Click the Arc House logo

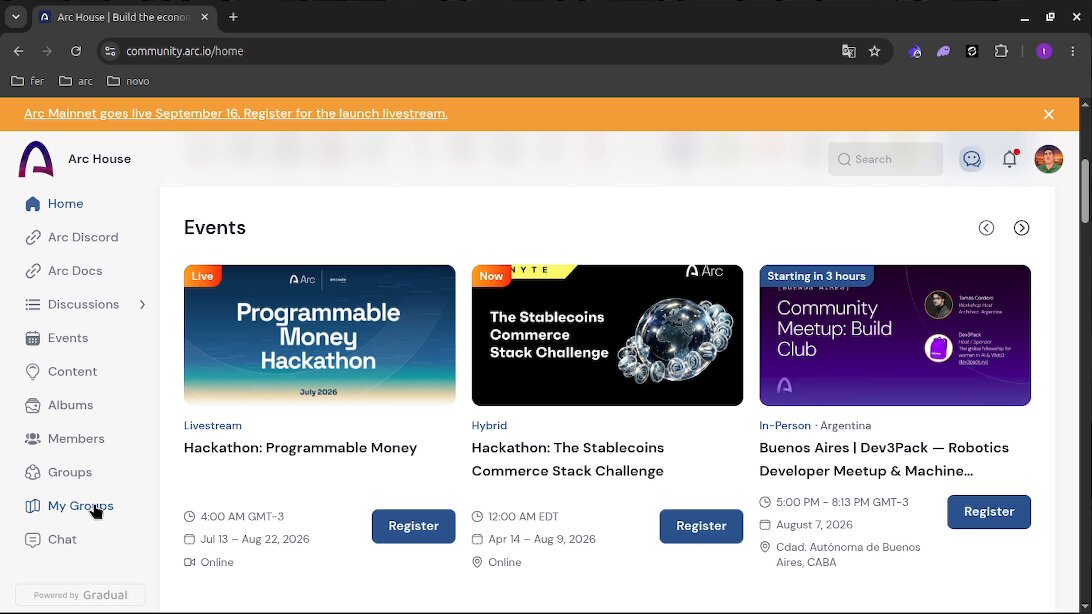click(x=36, y=159)
